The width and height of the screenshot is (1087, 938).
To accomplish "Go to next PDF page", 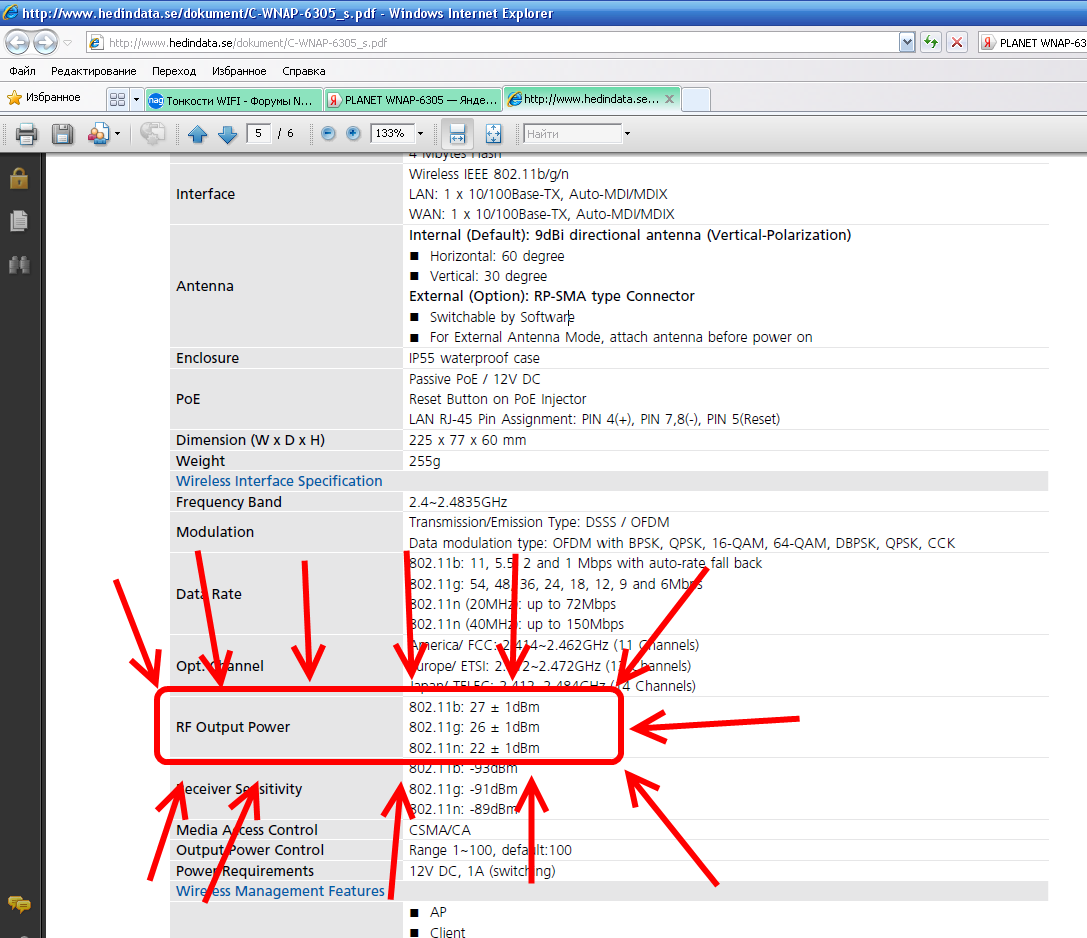I will point(227,134).
